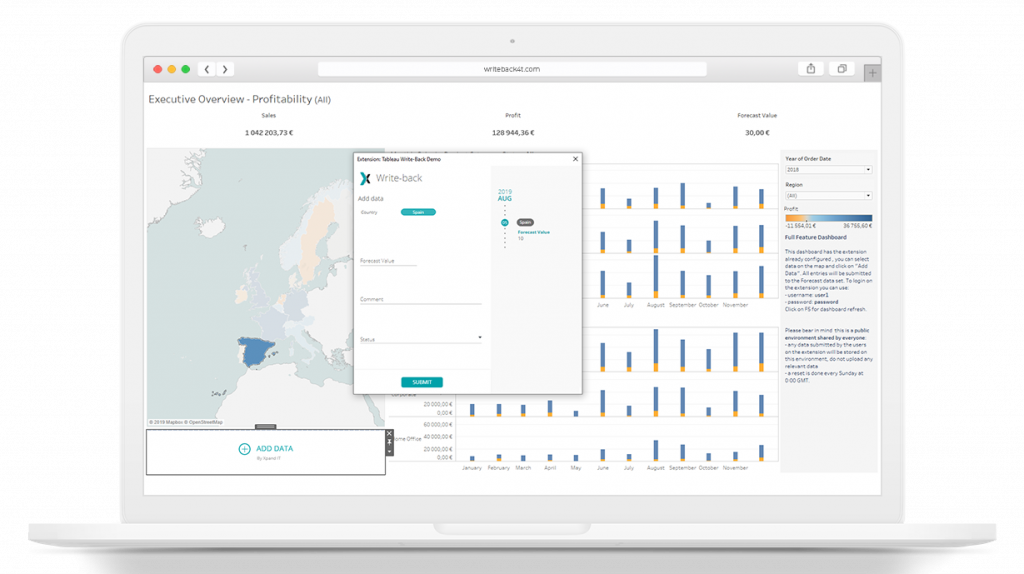
Task: Click the writeback4t.com address bar
Action: (512, 69)
